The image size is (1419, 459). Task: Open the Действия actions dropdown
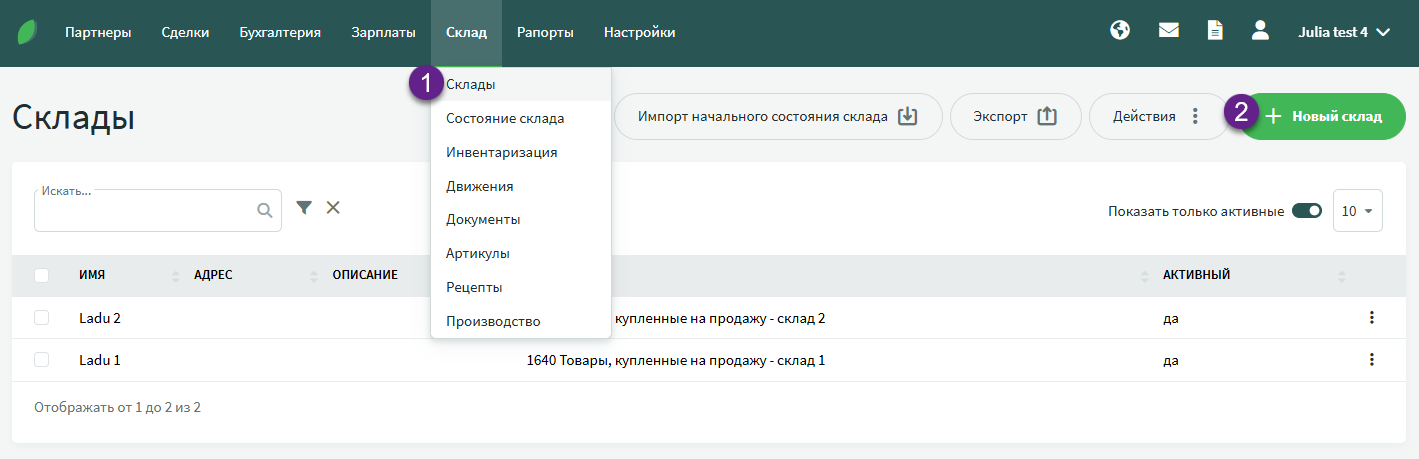[1156, 117]
